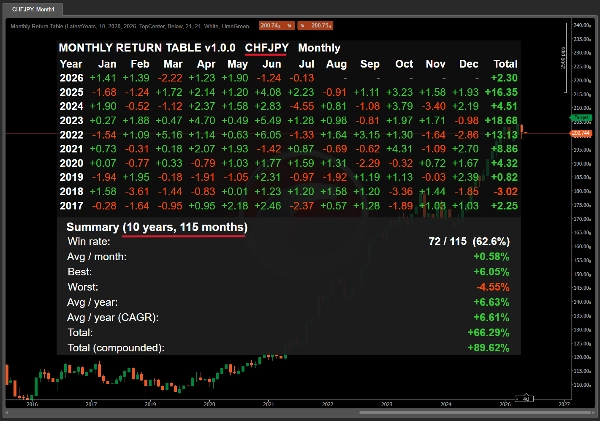Screen dimensions: 600x421
Task: Click the Year column header
Action: click(x=71, y=64)
